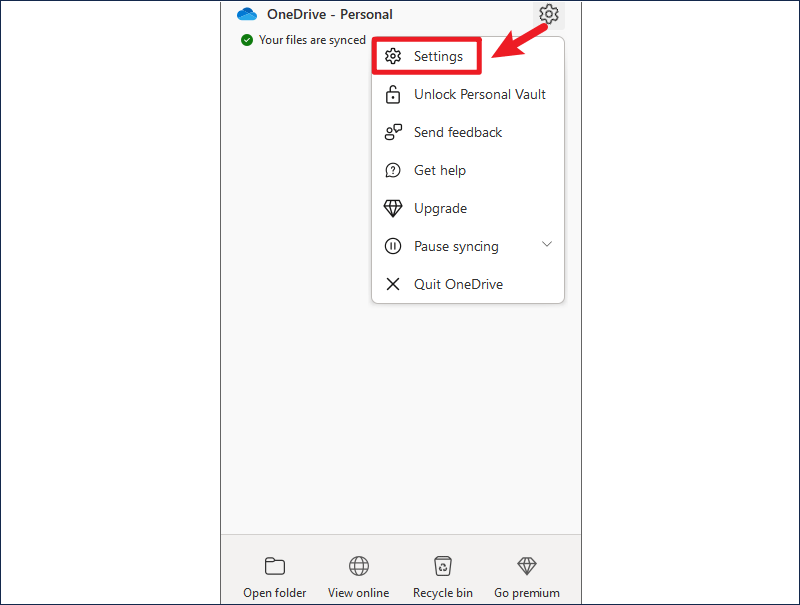The height and width of the screenshot is (605, 800).
Task: Click the diamond icon beside Upgrade
Action: 393,208
